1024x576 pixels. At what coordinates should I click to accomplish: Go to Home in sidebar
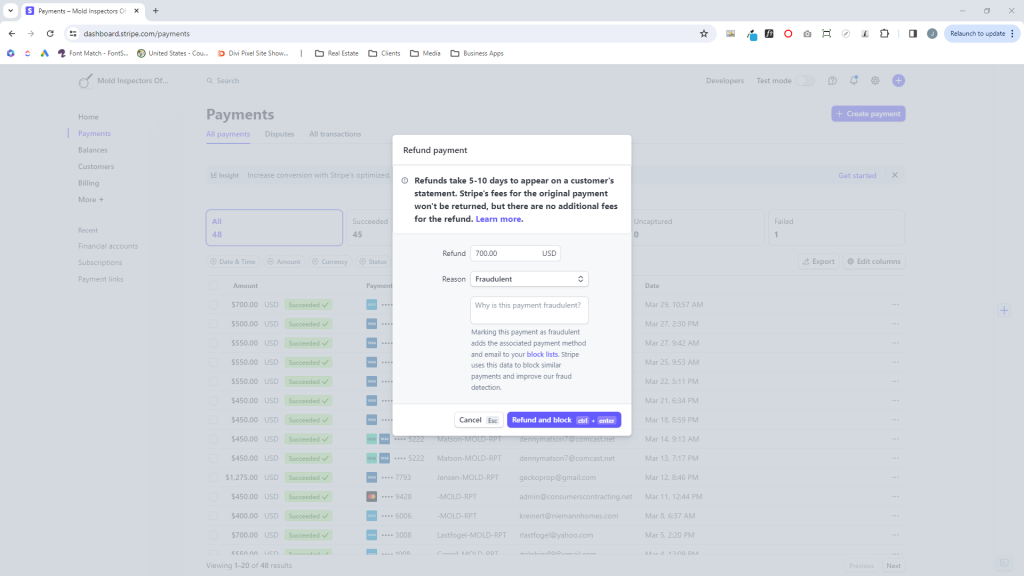(88, 117)
